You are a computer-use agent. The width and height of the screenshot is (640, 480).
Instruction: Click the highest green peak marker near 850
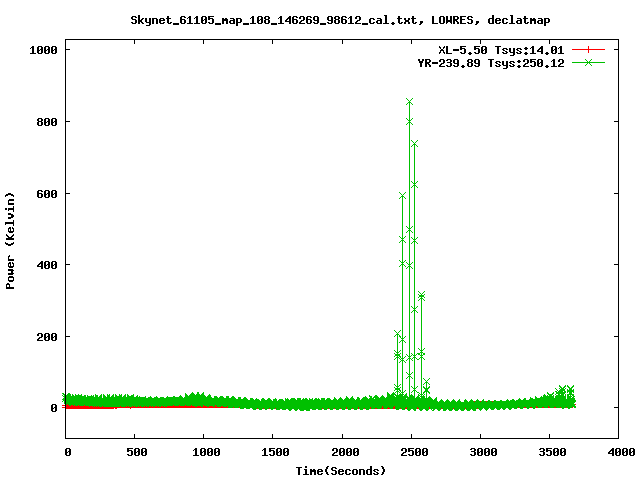(x=410, y=102)
